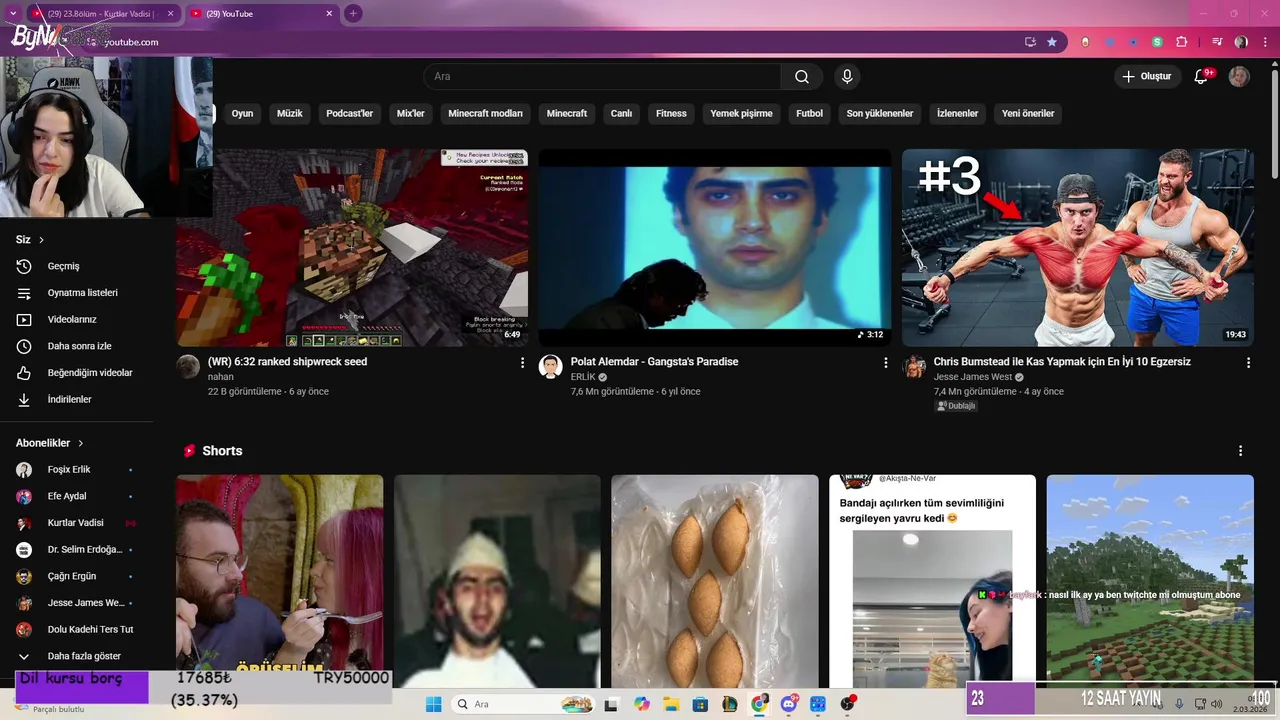Open the ranked shipwreck seed video thumbnail
Viewport: 1280px width, 720px height.
coord(352,248)
